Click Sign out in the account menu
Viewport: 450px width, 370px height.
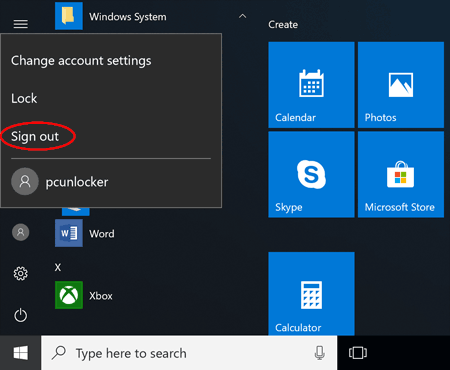(35, 137)
